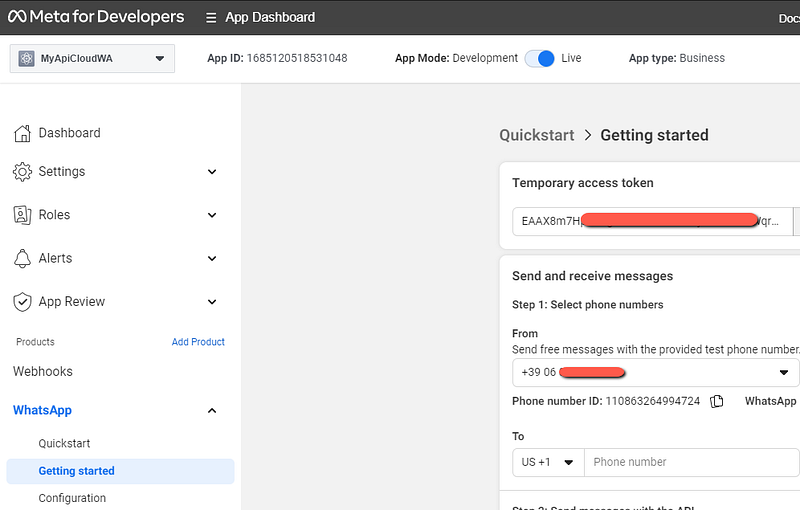Copy the Phone number ID

pos(717,401)
